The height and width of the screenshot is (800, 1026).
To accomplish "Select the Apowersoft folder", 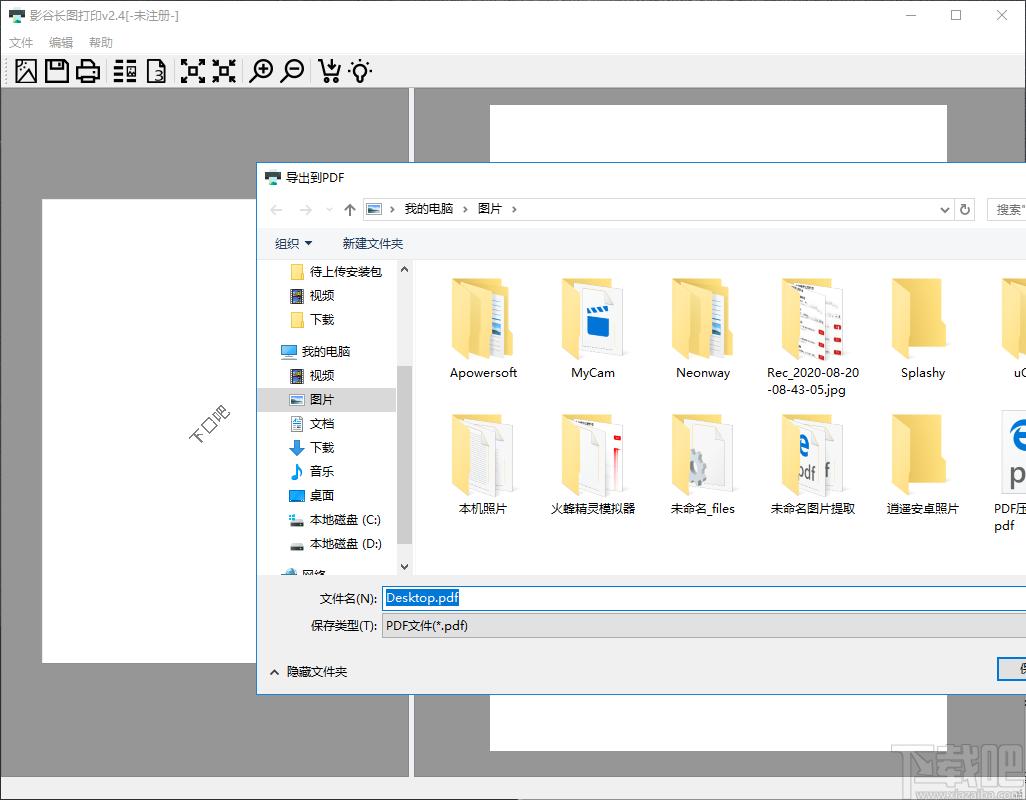I will click(483, 329).
